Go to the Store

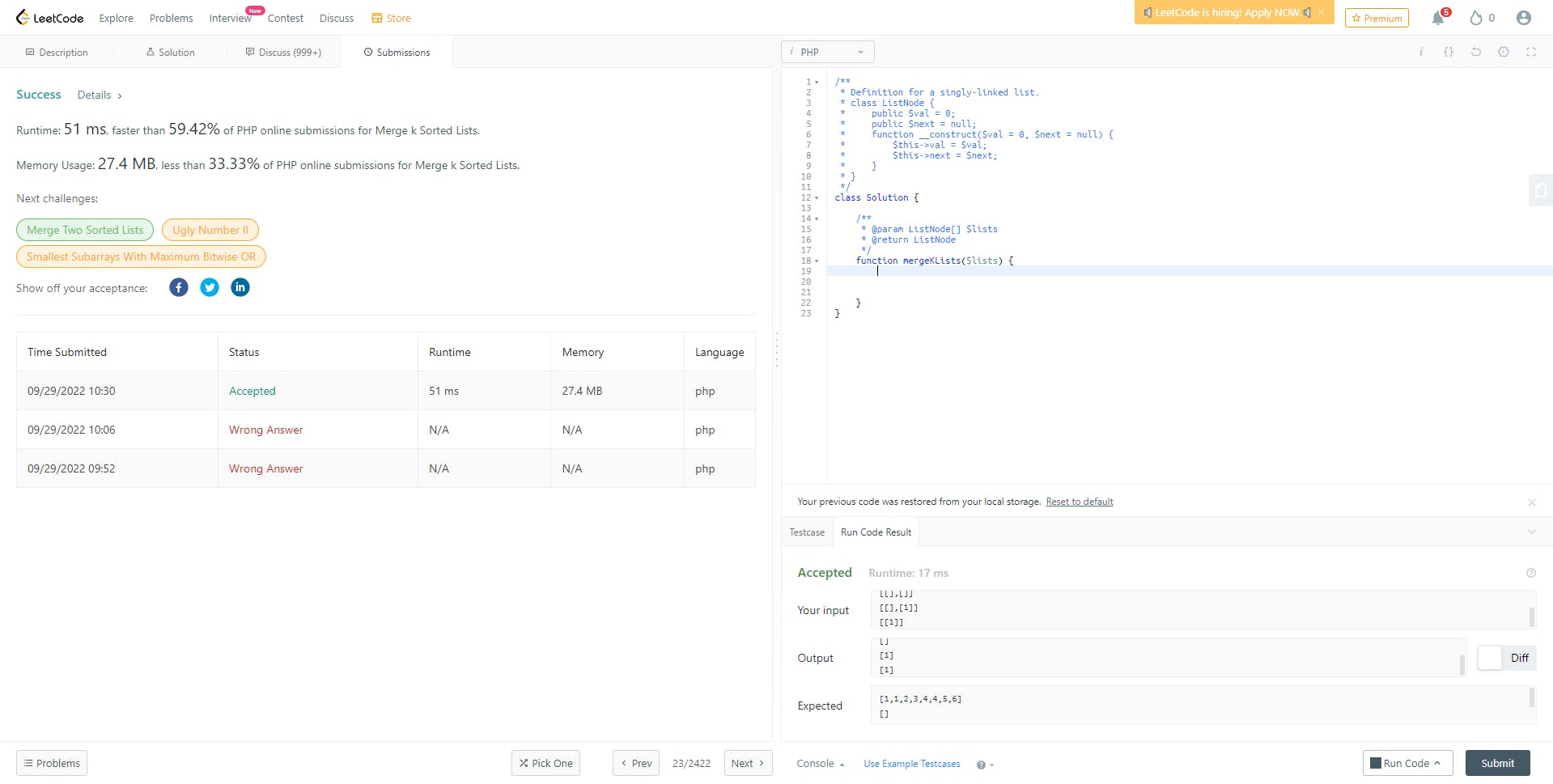(391, 18)
